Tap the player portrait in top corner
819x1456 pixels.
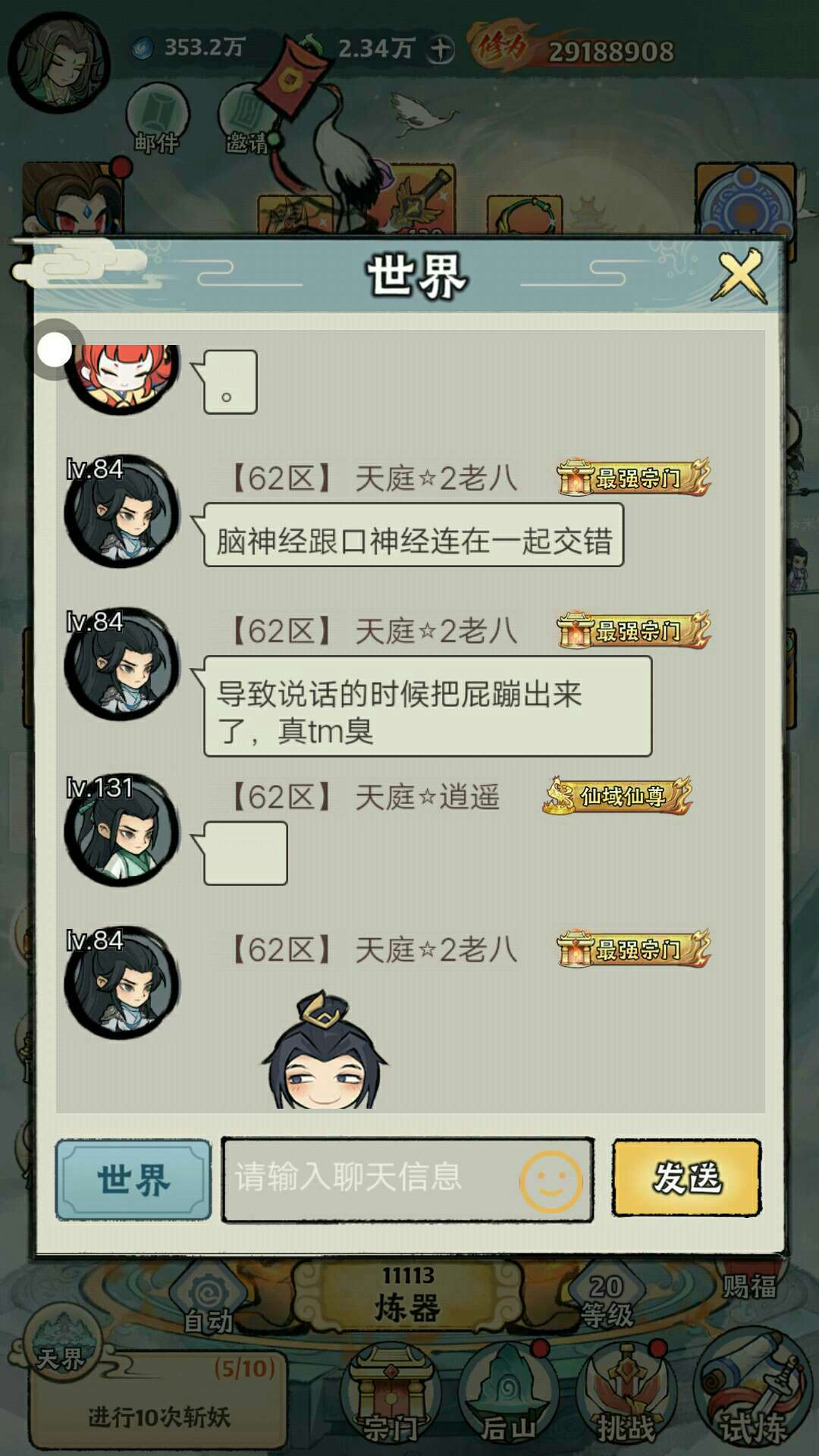click(59, 63)
